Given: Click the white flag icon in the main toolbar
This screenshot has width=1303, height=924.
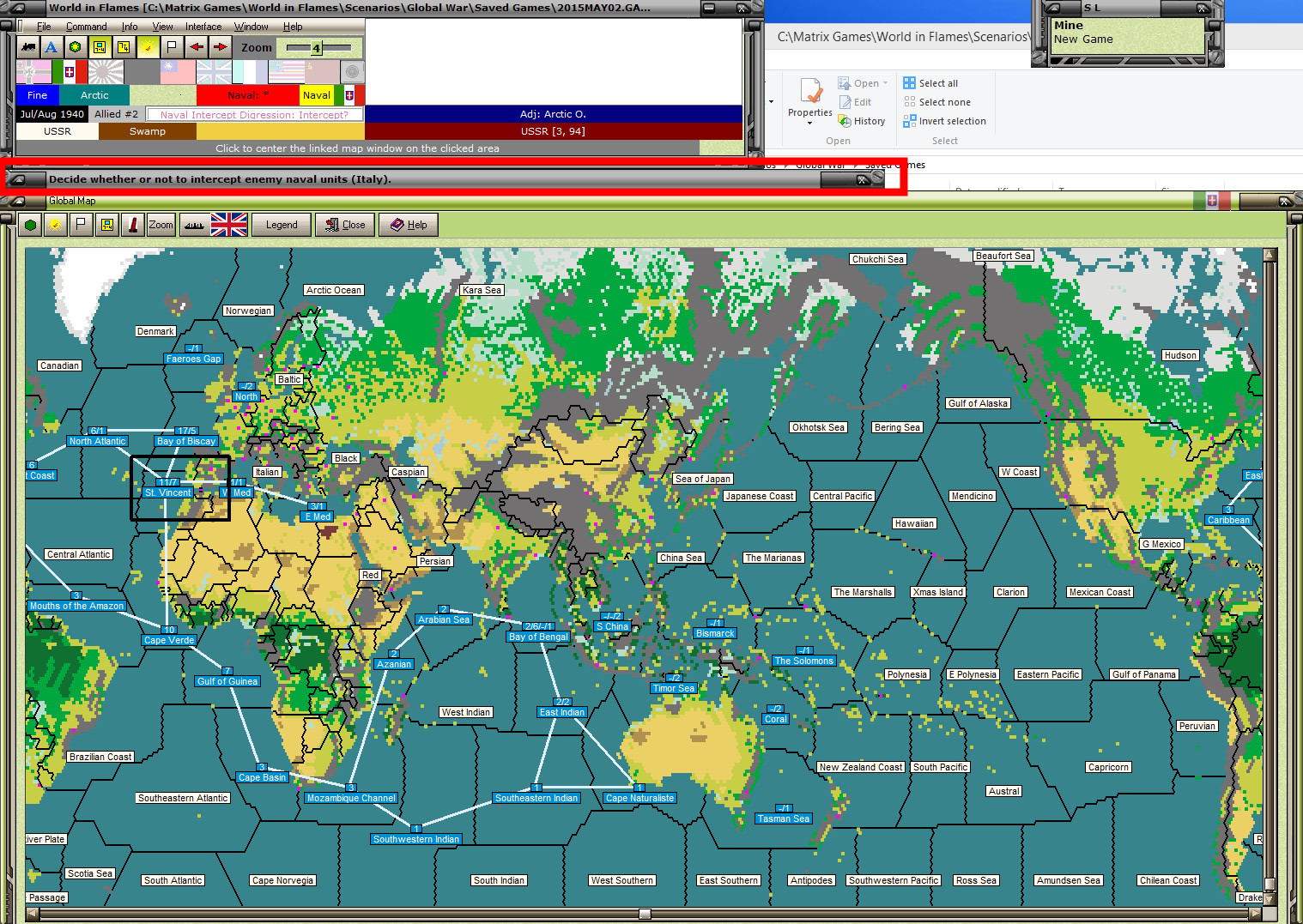Looking at the screenshot, I should coord(172,47).
